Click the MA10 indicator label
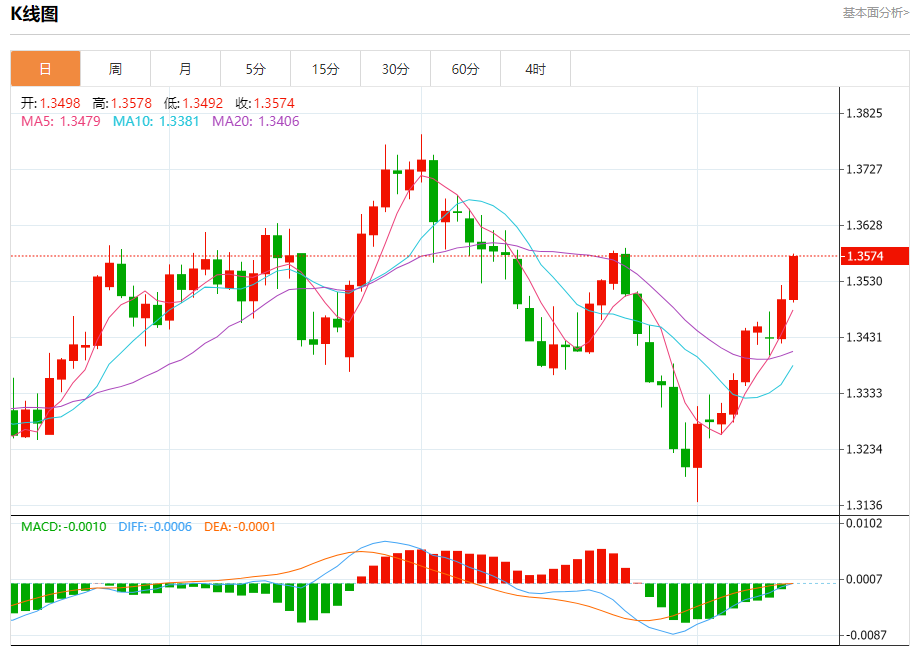Screen dimensions: 914x646 pos(156,121)
